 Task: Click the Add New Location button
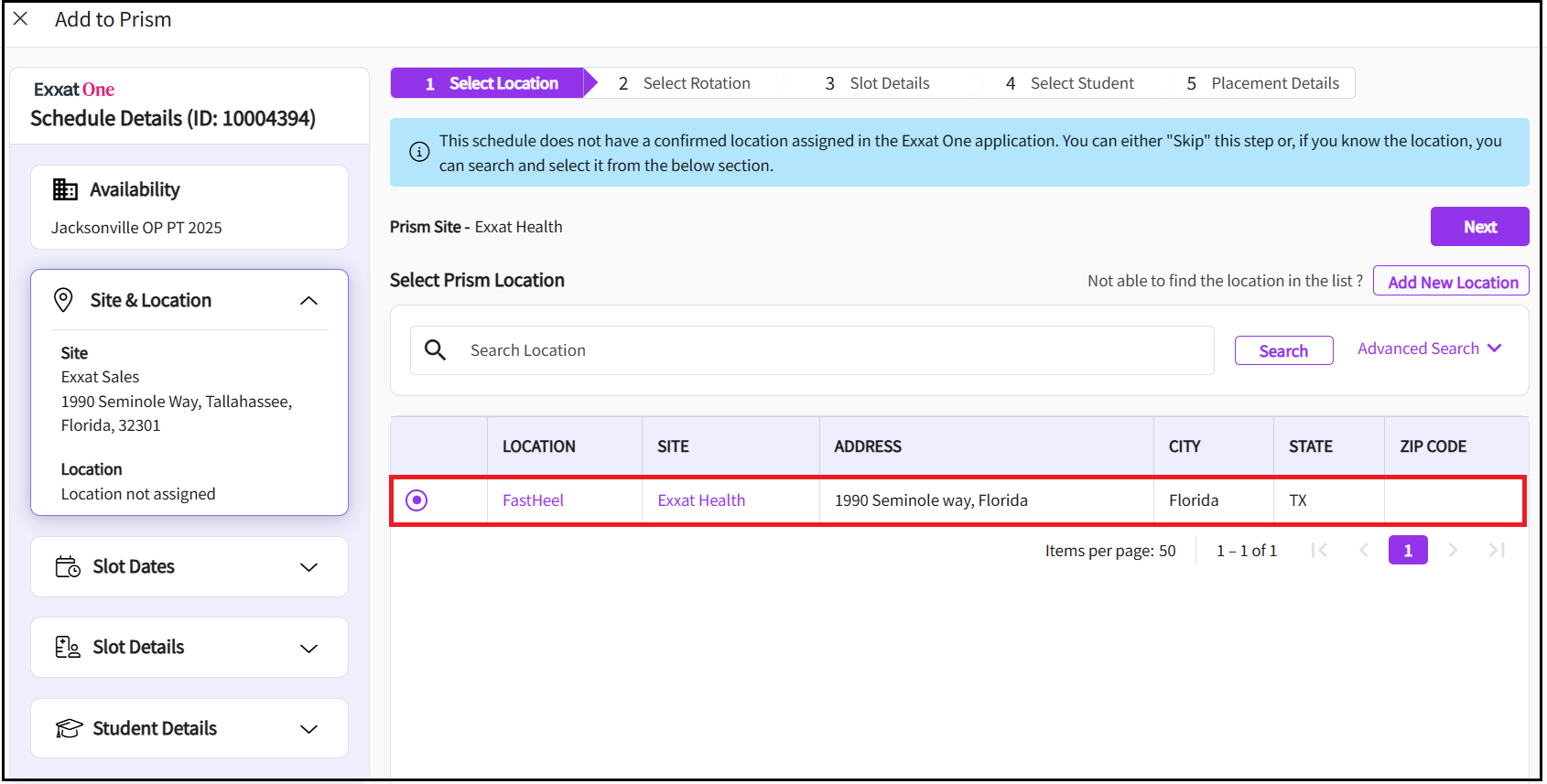[x=1452, y=282]
